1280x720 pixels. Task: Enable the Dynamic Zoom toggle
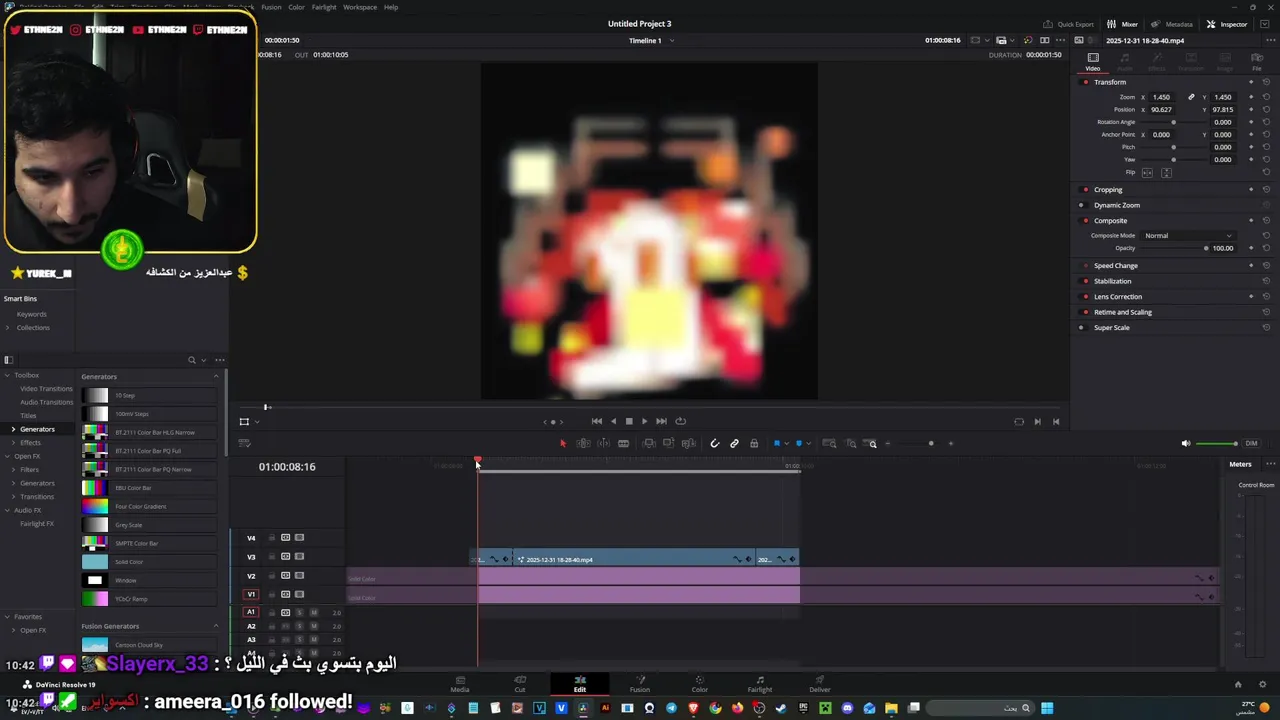(x=1081, y=205)
